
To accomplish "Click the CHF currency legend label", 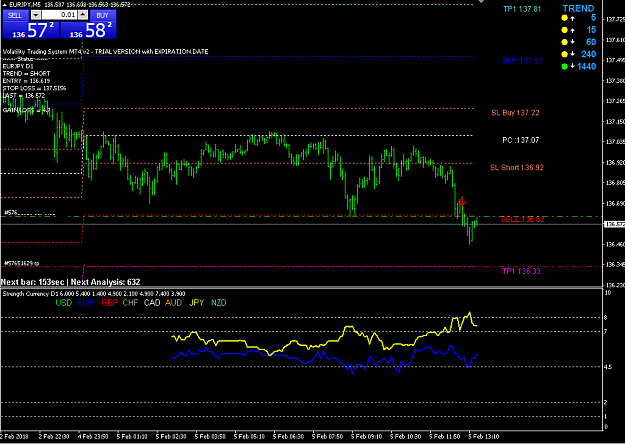I will pos(130,303).
